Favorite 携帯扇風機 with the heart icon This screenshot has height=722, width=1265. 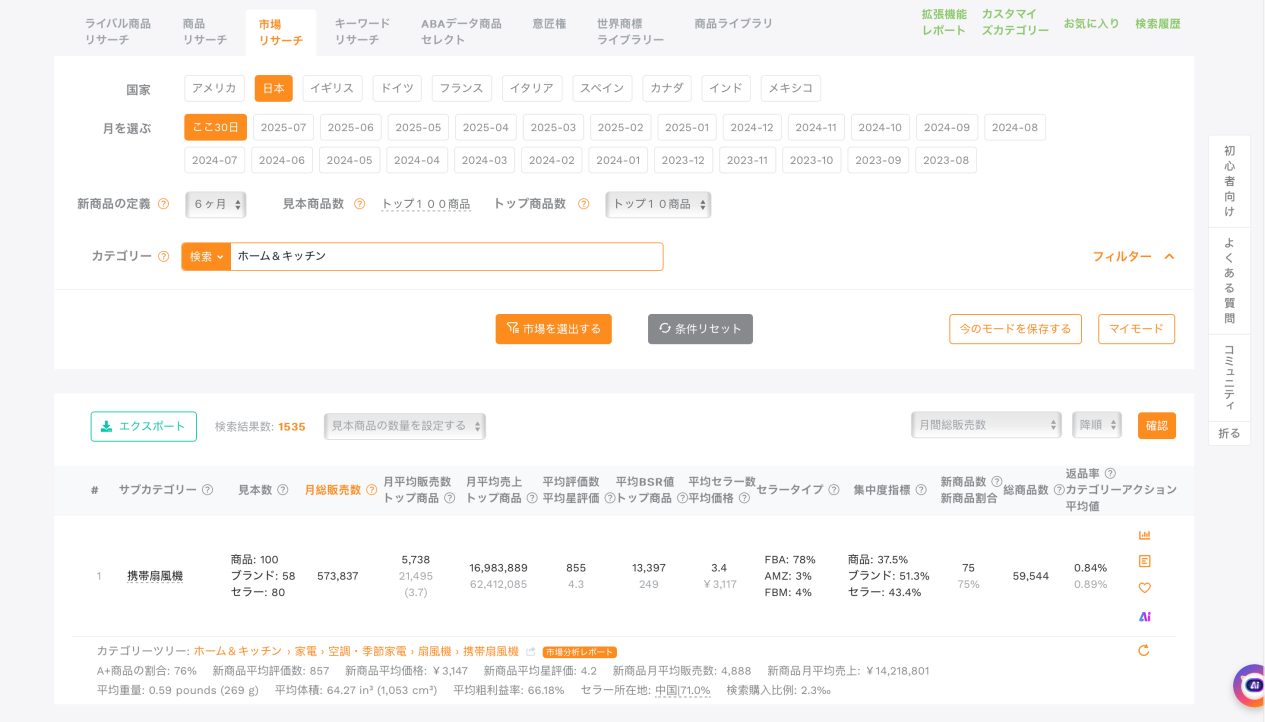[x=1144, y=588]
